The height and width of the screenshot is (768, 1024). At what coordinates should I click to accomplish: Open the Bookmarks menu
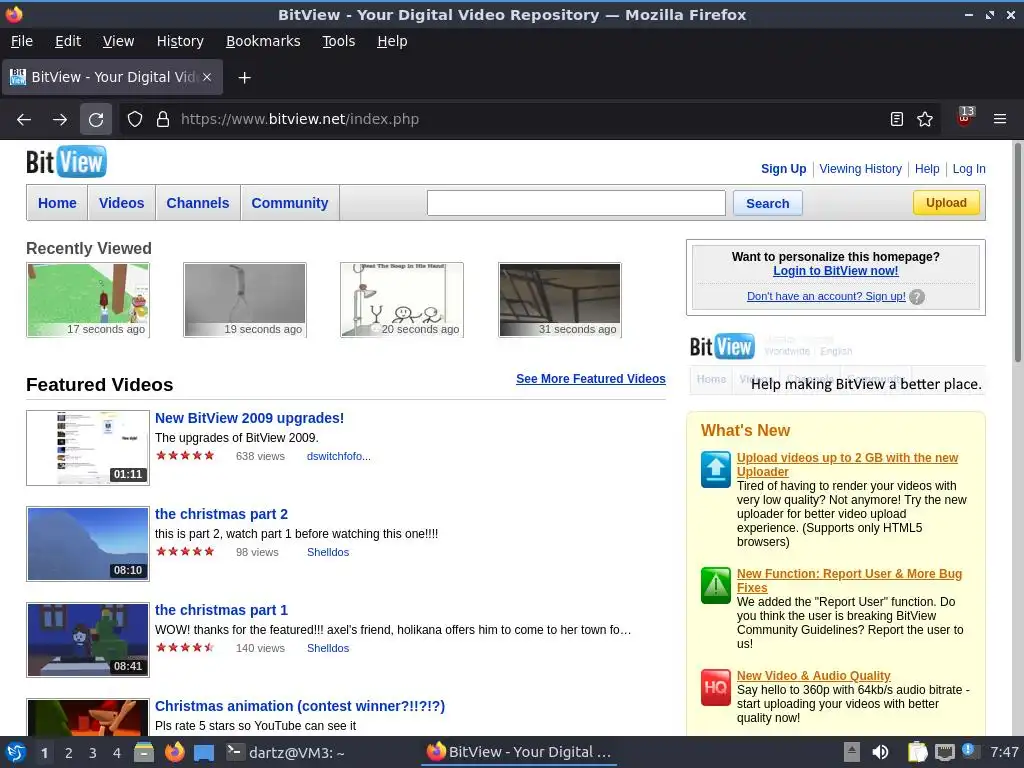click(263, 41)
